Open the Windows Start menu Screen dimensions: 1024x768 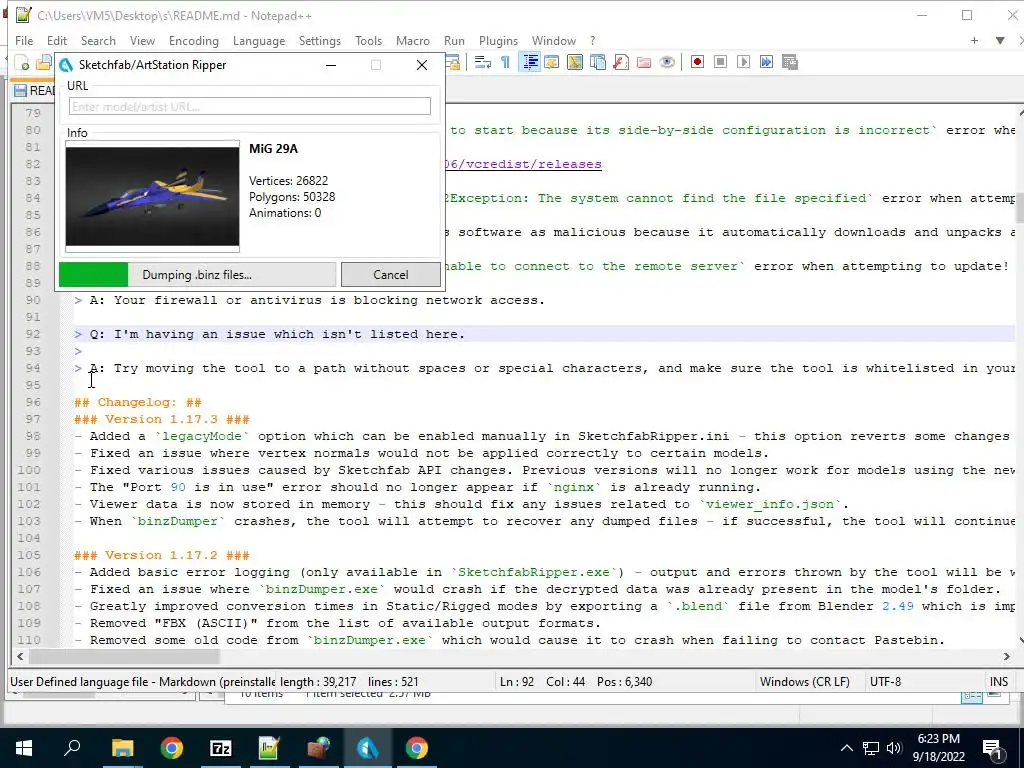click(x=24, y=748)
